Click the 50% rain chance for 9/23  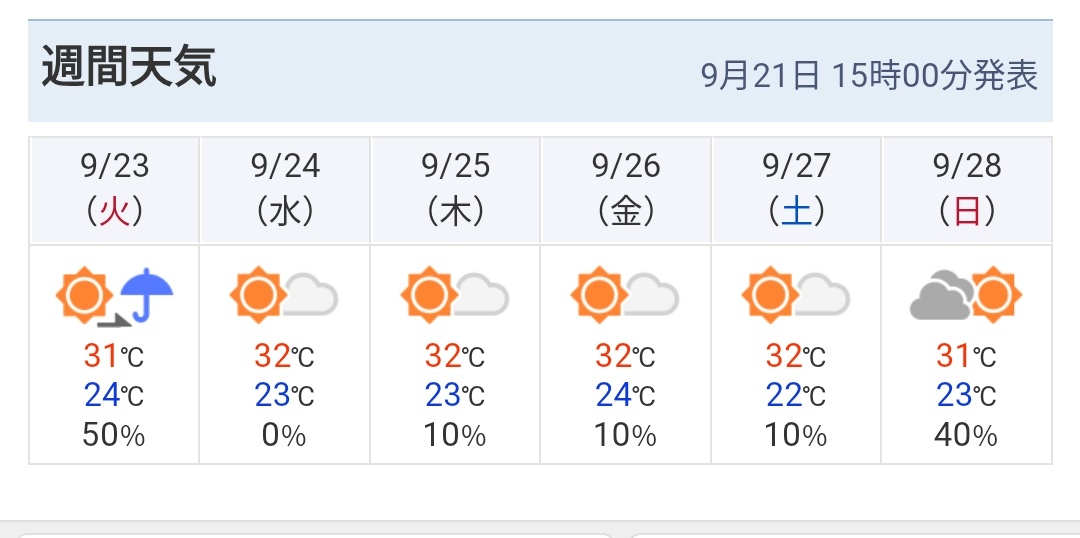[x=115, y=435]
